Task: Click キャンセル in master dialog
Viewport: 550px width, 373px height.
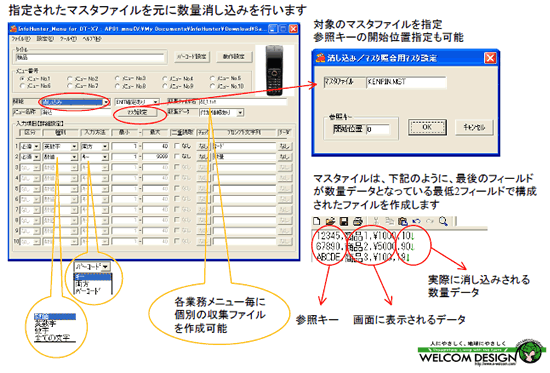Action: (x=474, y=127)
